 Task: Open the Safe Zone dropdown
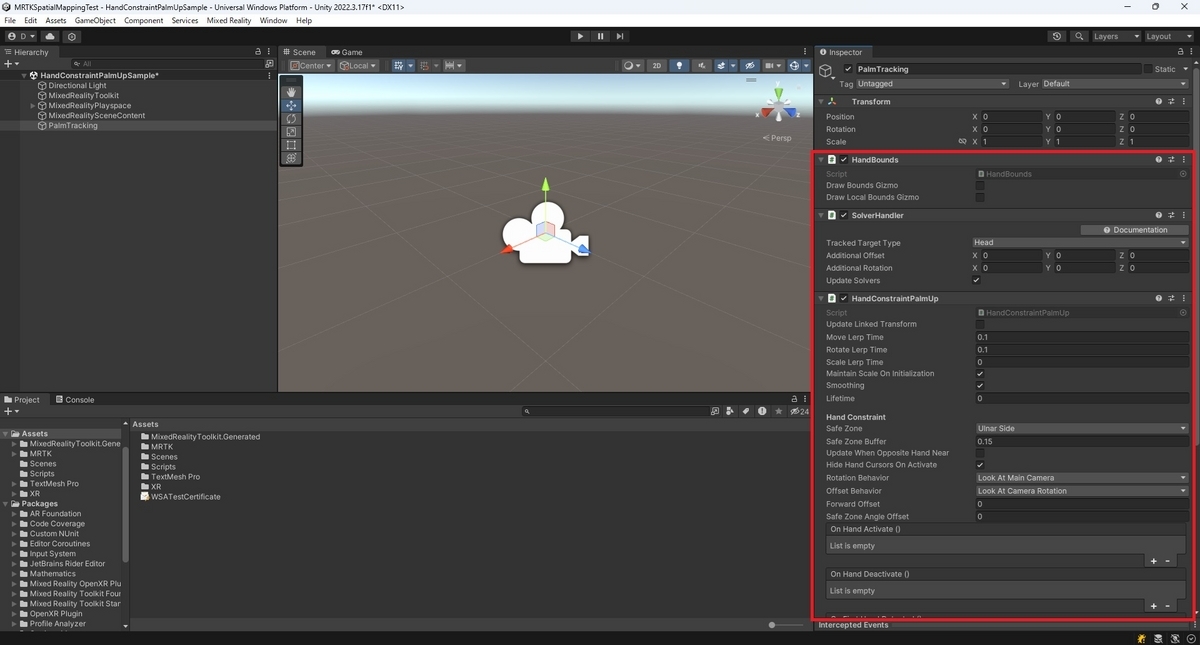point(1082,428)
